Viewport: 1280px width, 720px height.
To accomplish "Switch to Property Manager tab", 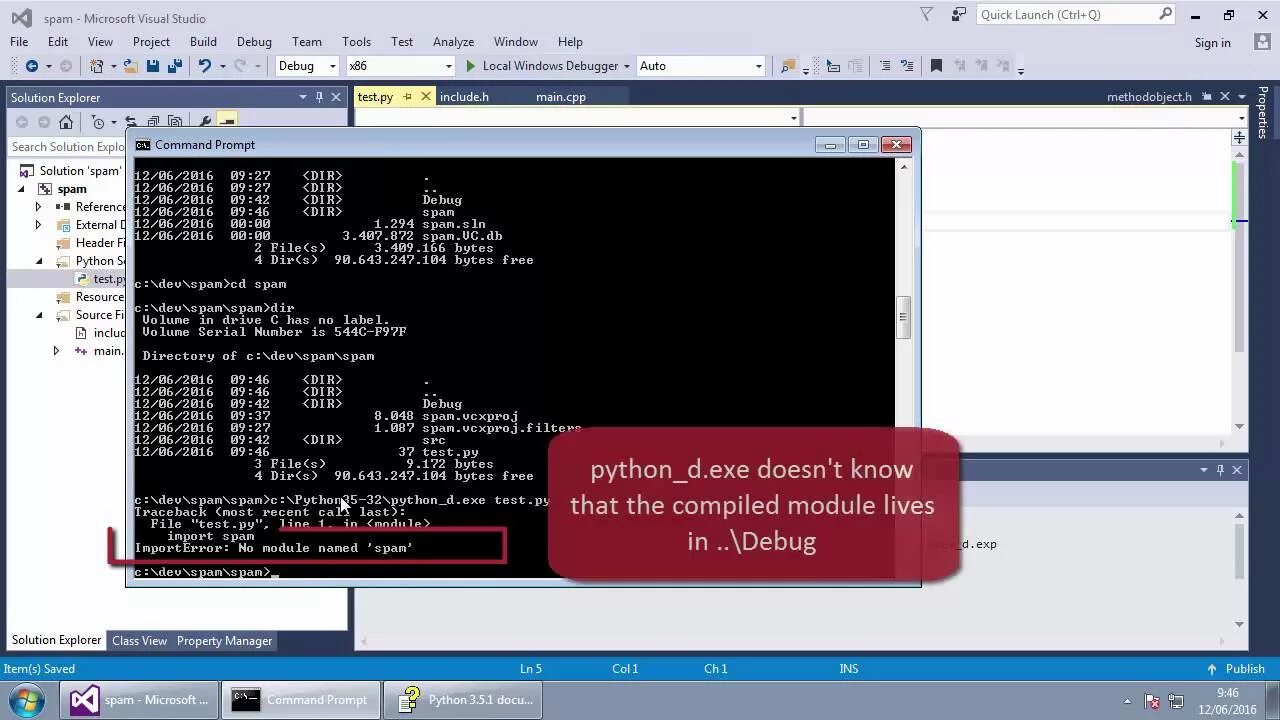I will click(x=224, y=641).
